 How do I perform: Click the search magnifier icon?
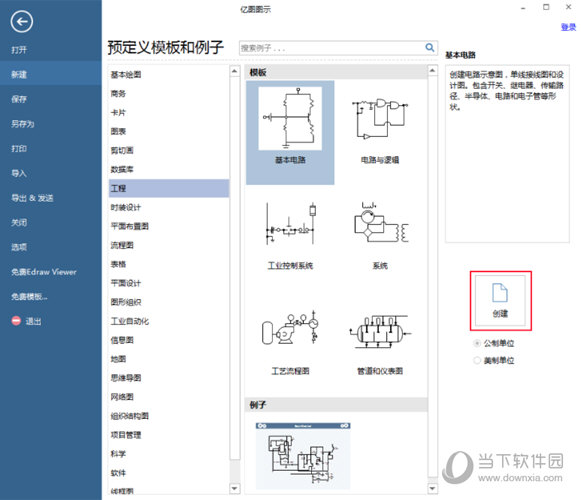point(429,47)
